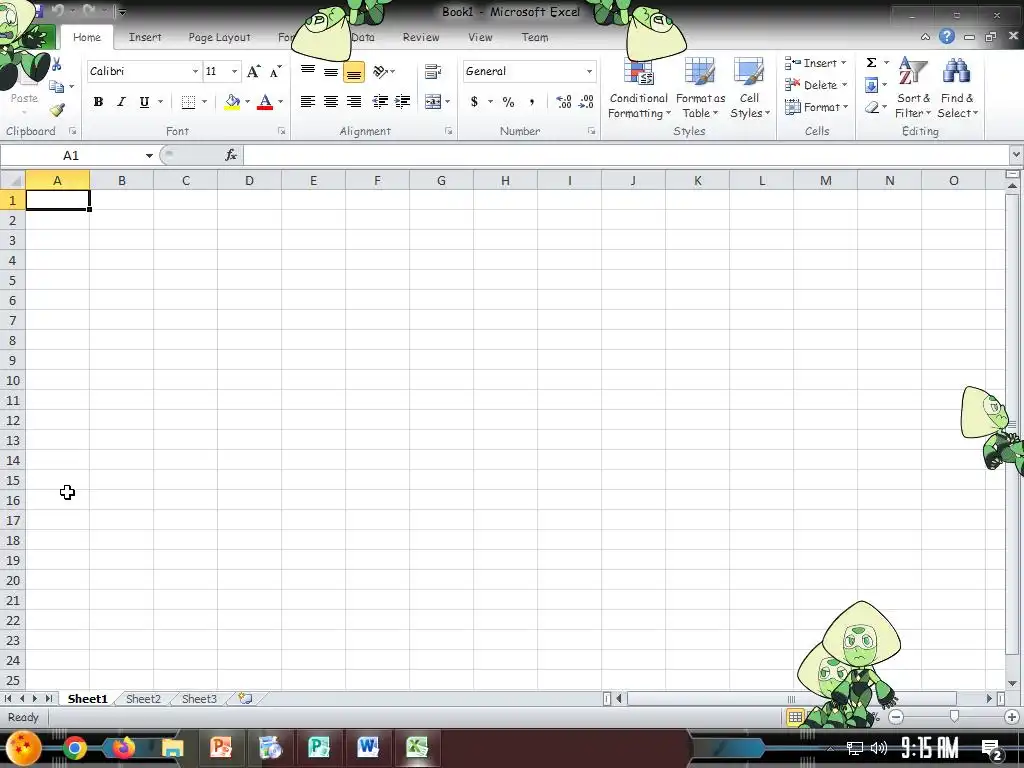Image resolution: width=1024 pixels, height=768 pixels.
Task: Increase indent of cell
Action: (402, 101)
